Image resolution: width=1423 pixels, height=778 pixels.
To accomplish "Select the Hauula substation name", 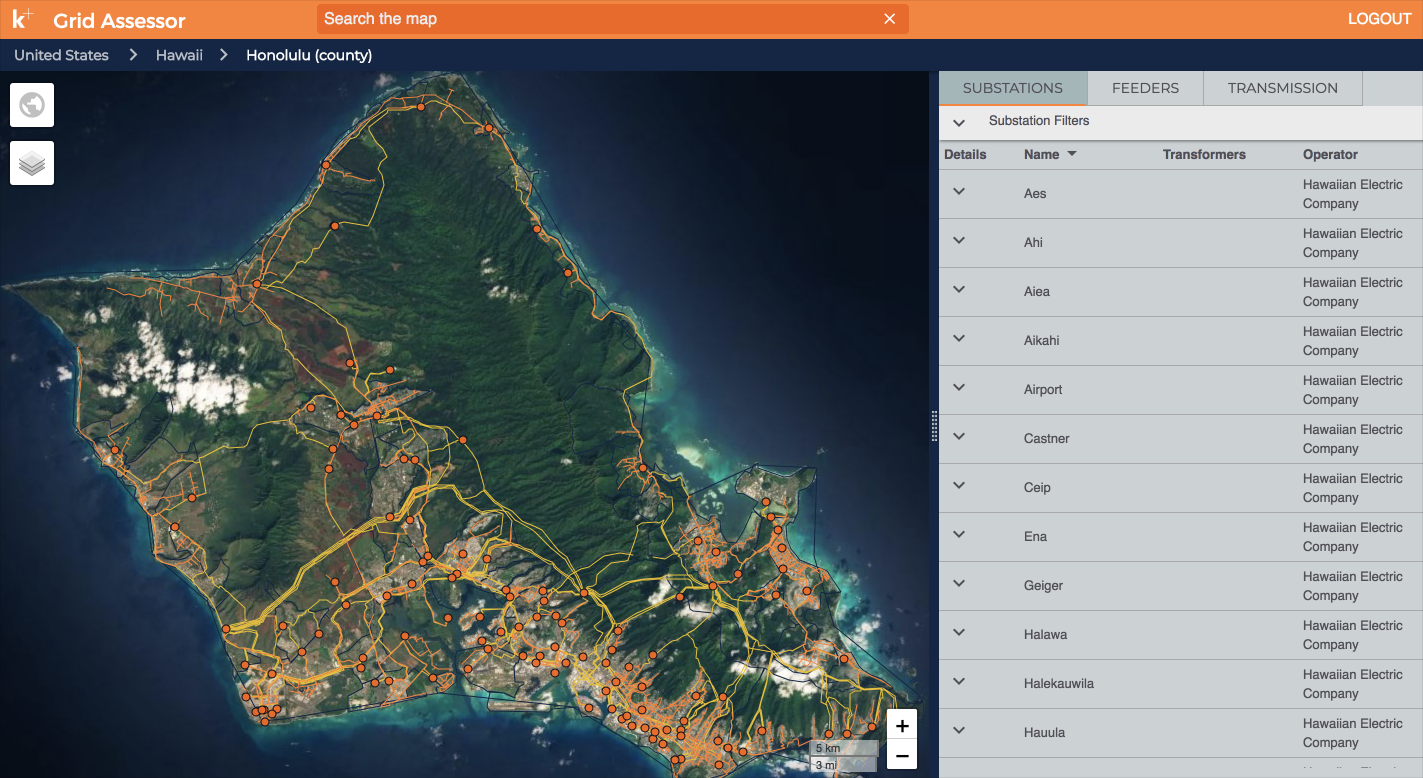I will (x=1044, y=733).
